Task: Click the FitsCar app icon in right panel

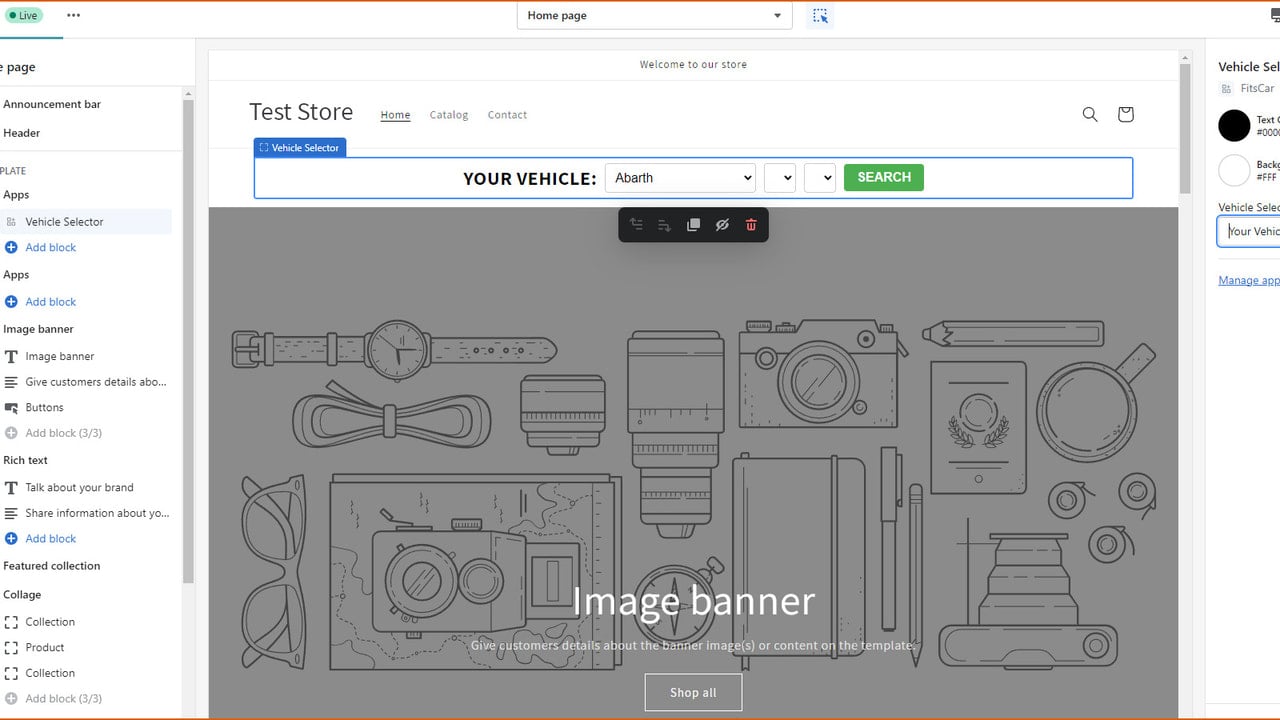Action: (1227, 89)
